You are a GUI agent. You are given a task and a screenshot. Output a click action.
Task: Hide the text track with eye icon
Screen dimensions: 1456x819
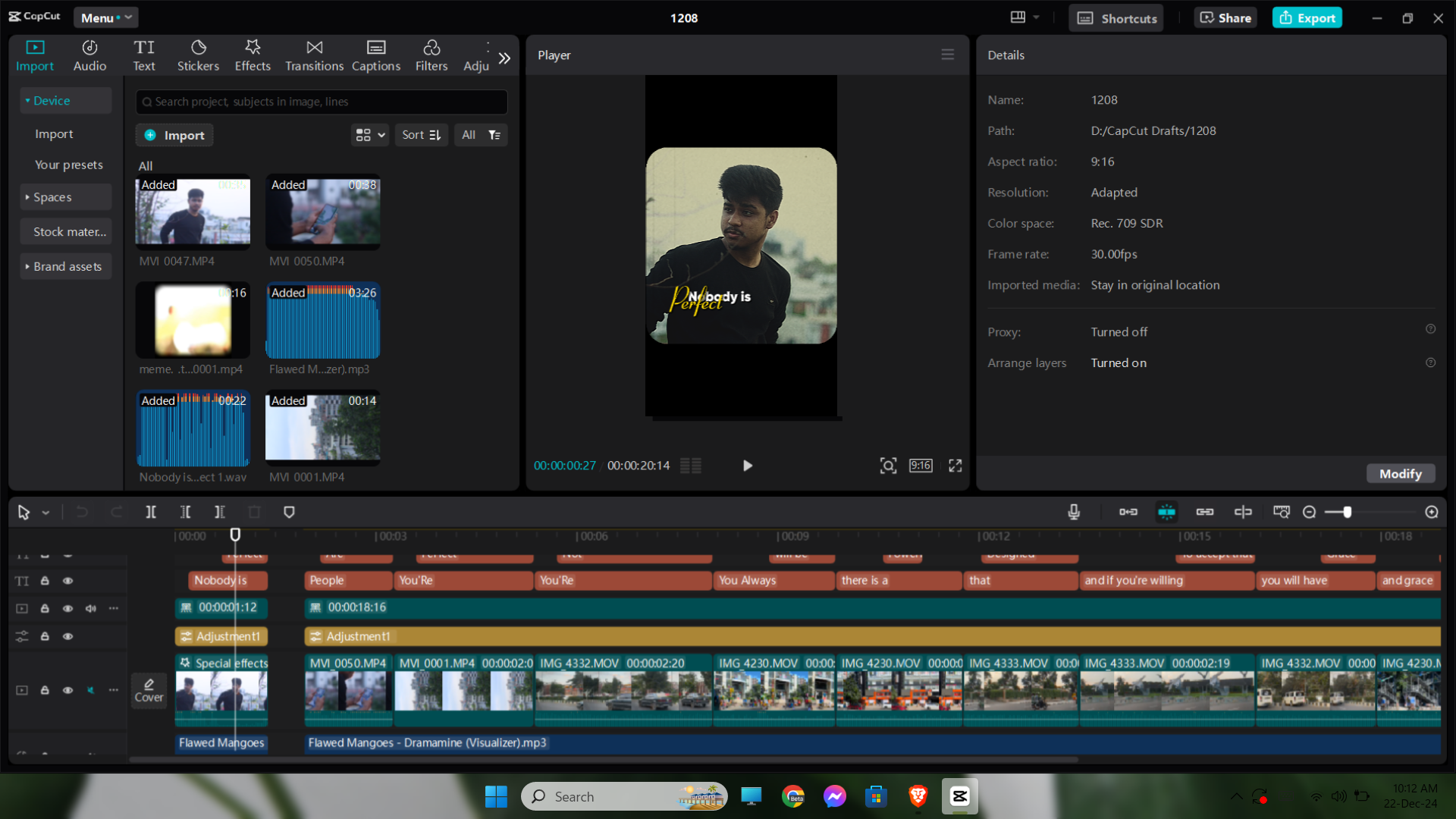tap(67, 581)
